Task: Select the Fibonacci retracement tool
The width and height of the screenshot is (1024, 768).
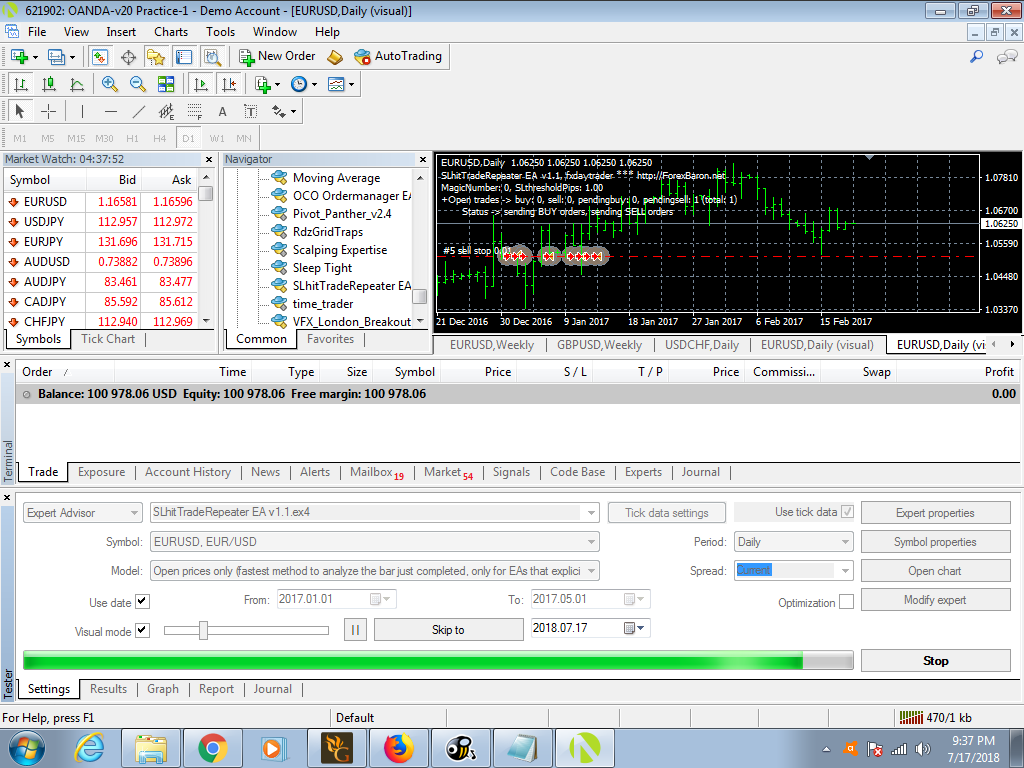Action: tap(195, 112)
